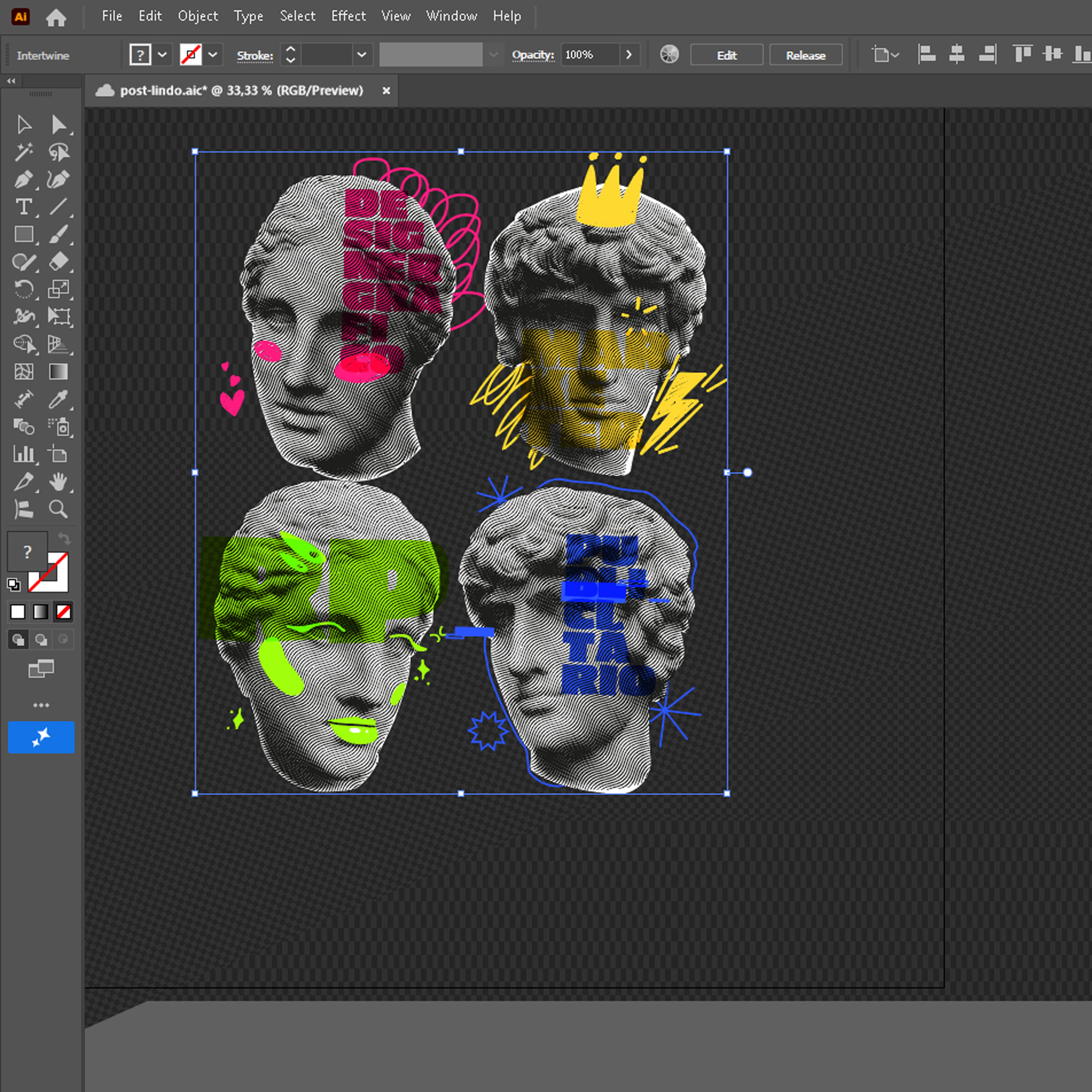
Task: Open the Effect menu
Action: click(x=348, y=16)
